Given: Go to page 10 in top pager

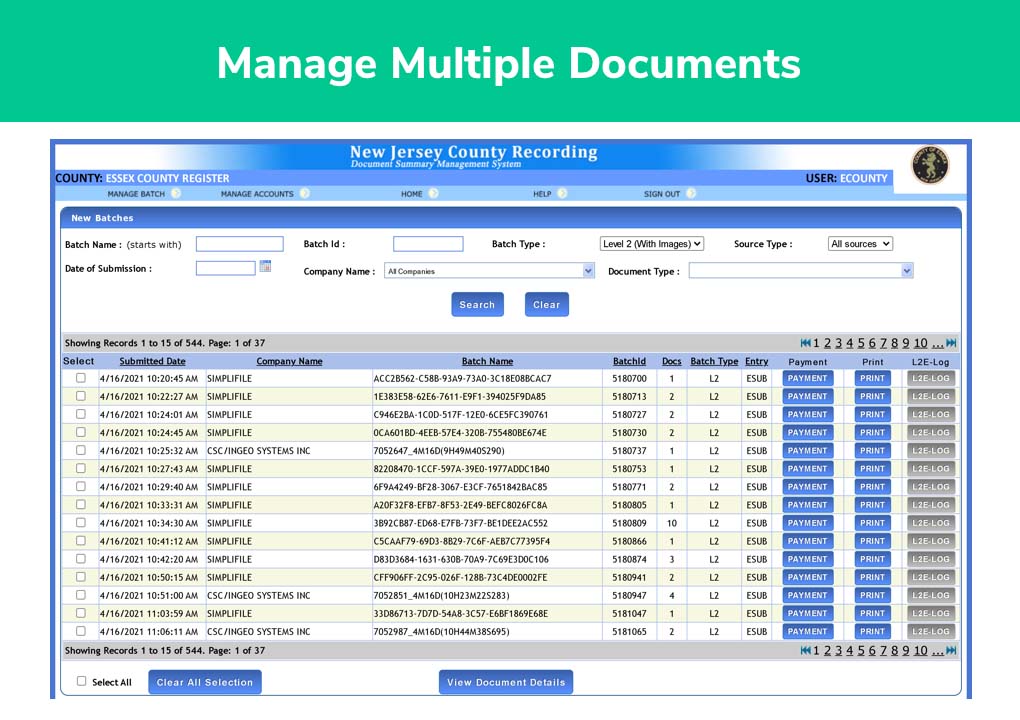Looking at the screenshot, I should (x=920, y=343).
